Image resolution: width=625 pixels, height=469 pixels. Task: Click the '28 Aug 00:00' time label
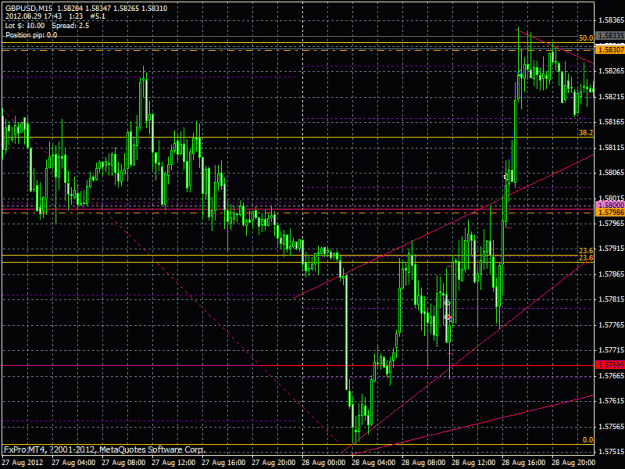(x=324, y=463)
